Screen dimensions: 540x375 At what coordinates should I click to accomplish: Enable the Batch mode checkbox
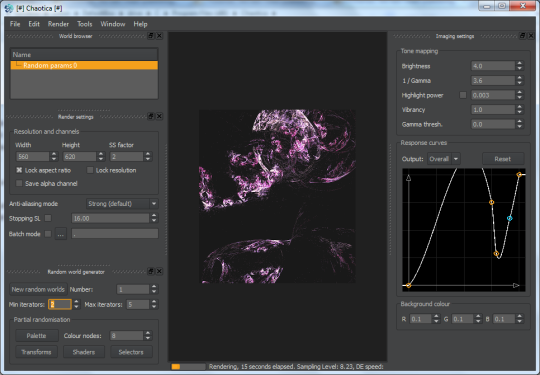pos(48,234)
